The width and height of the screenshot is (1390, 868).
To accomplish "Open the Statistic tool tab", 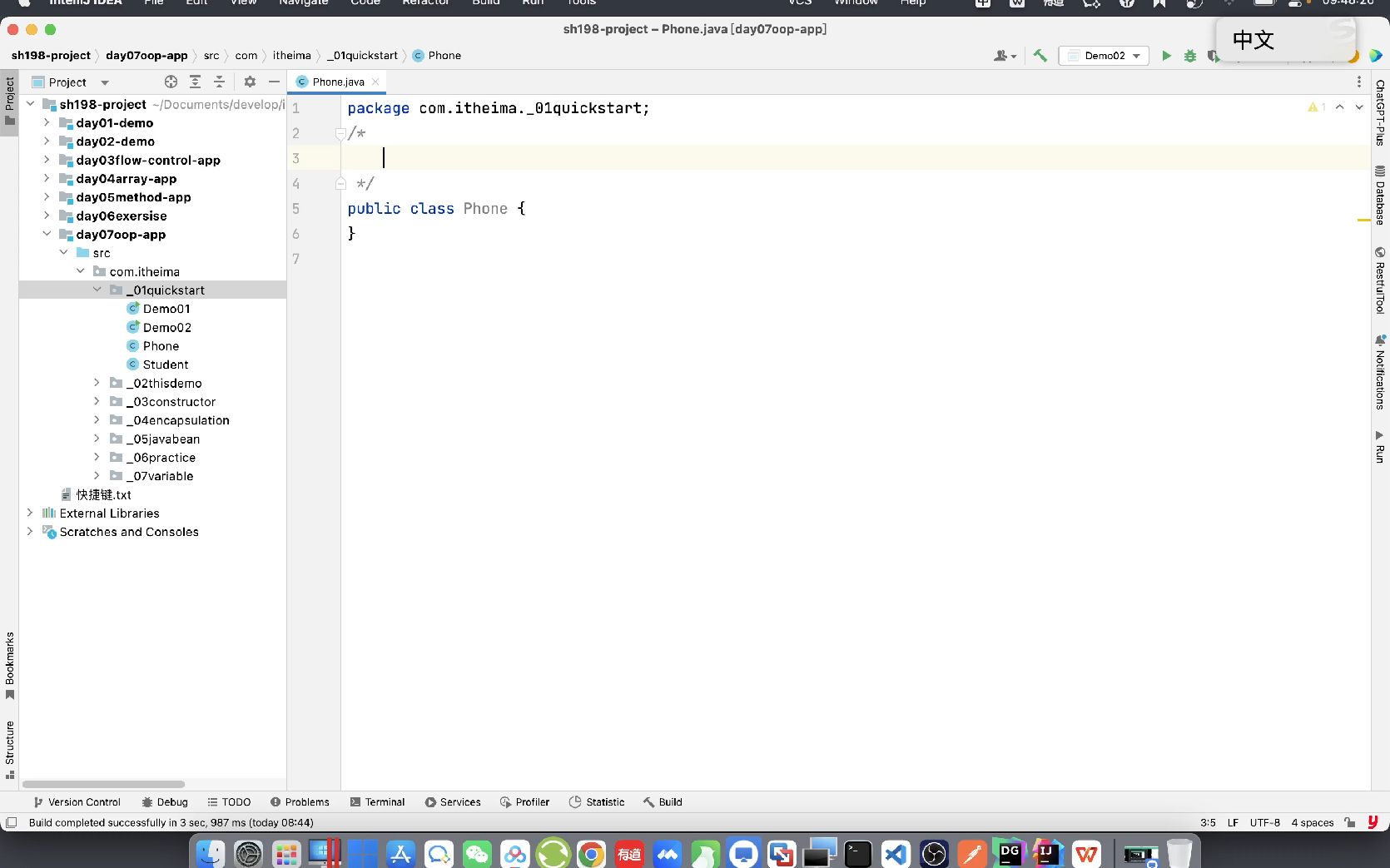I will (x=597, y=802).
